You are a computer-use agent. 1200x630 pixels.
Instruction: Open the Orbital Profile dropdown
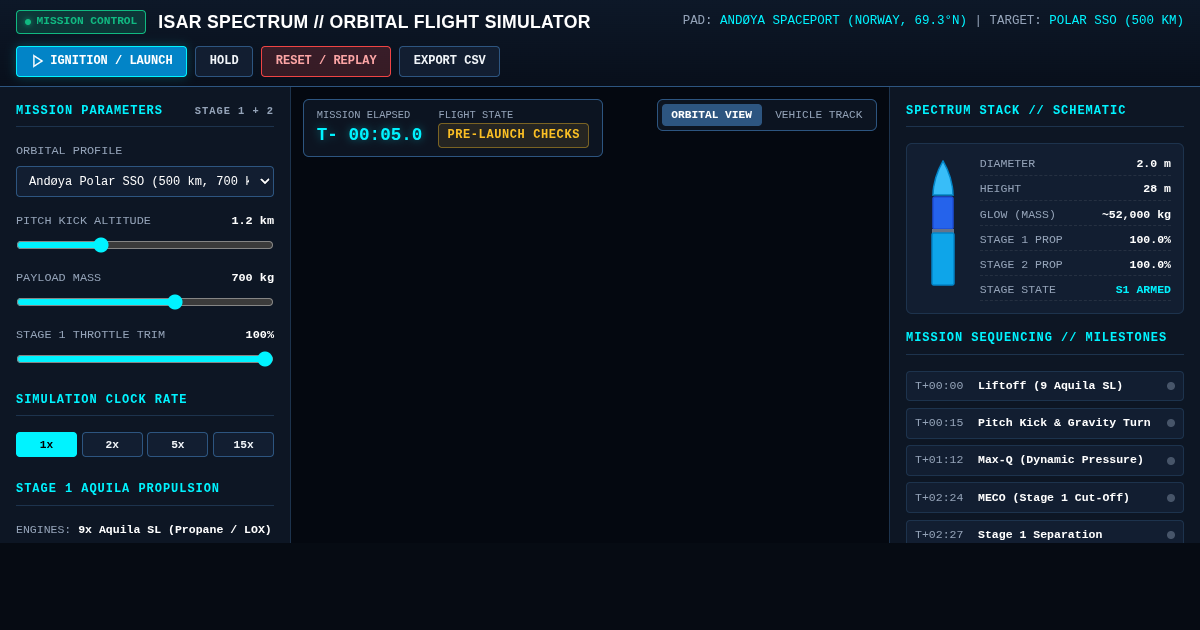145,181
